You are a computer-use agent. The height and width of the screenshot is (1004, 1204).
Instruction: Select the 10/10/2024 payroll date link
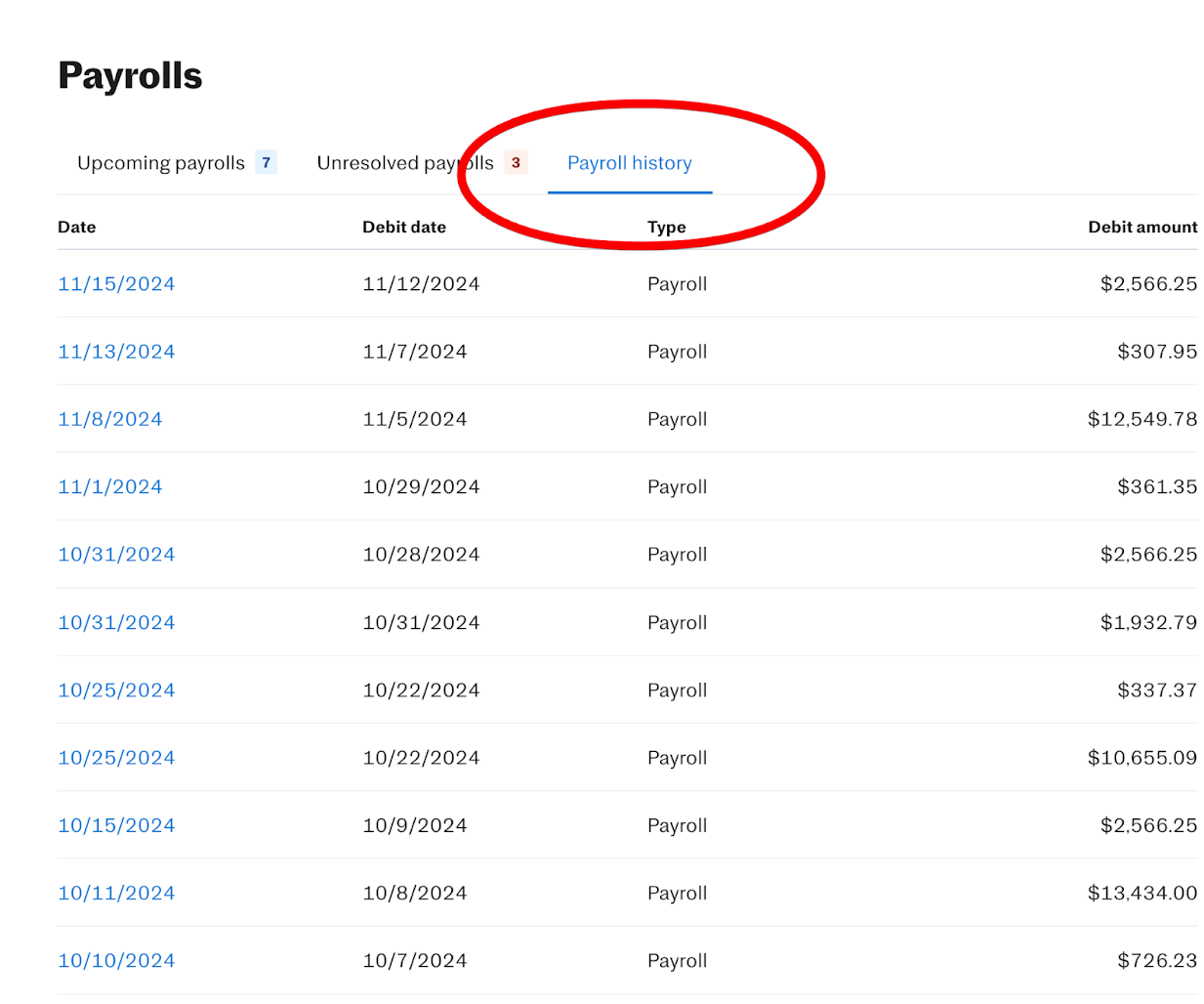(x=116, y=961)
